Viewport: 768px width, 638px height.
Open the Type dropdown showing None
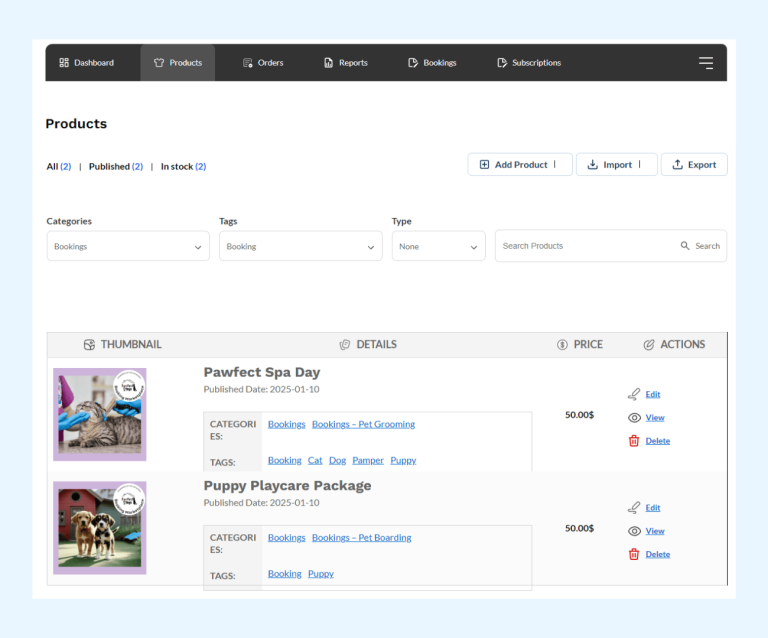tap(438, 246)
